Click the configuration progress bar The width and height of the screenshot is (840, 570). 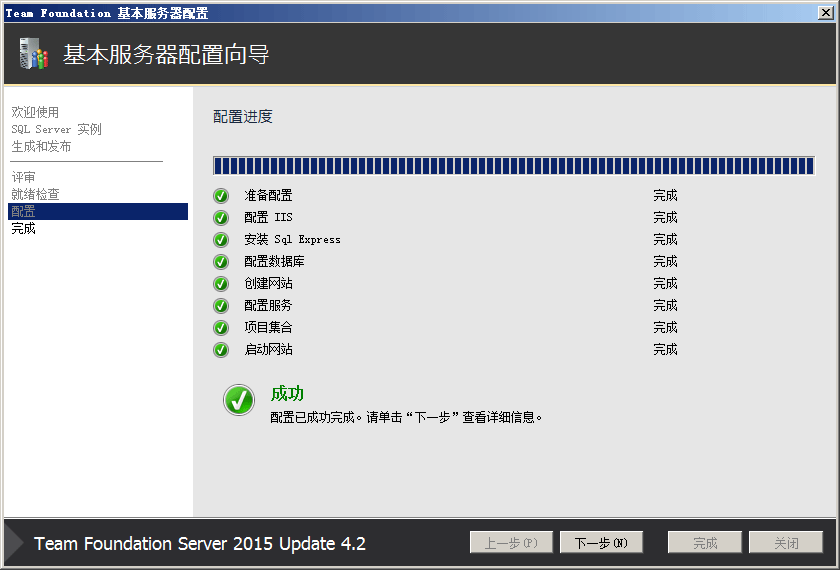coord(514,166)
